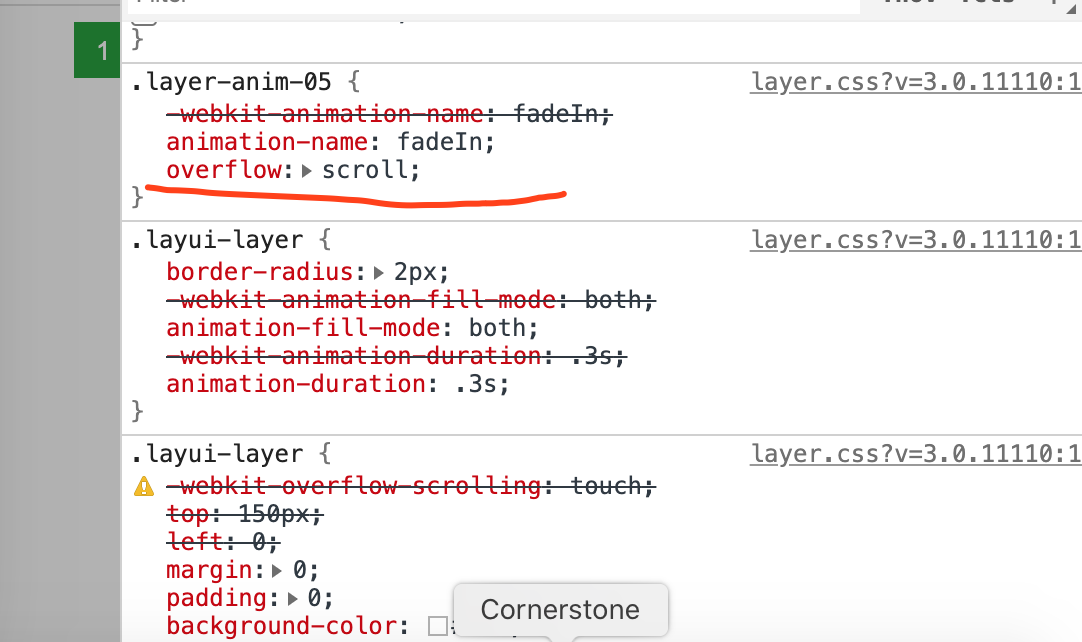Viewport: 1082px width, 642px height.
Task: Open layer.css link for .layer-anim-05 rule
Action: 915,82
